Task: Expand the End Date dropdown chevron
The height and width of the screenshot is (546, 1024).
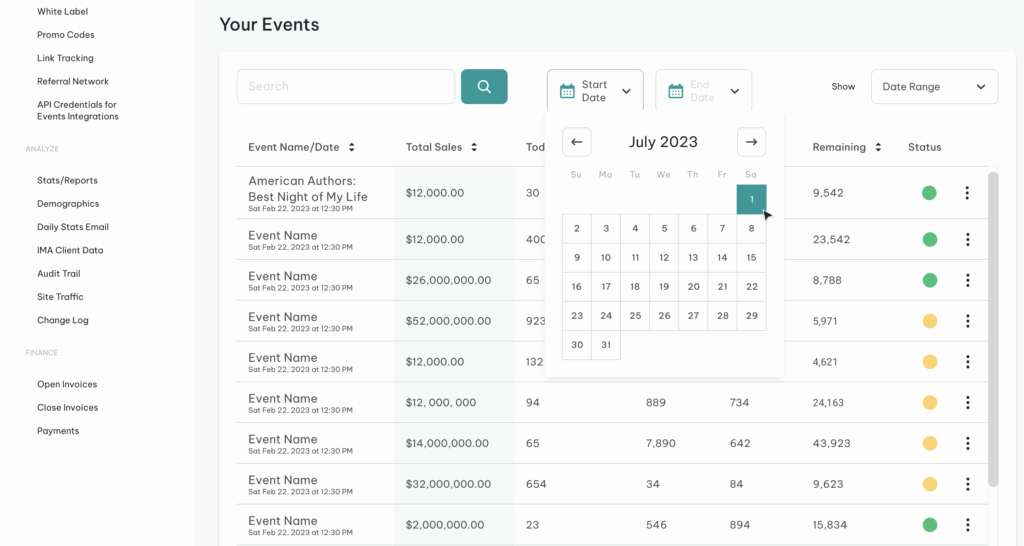Action: tap(734, 91)
